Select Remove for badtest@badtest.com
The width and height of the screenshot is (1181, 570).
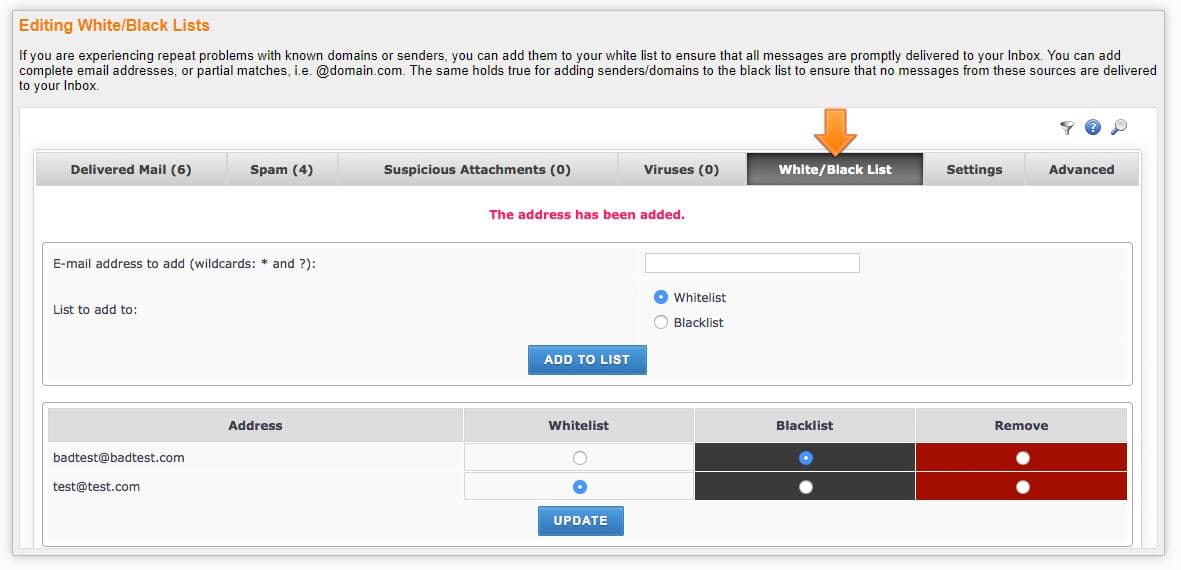click(x=1022, y=458)
